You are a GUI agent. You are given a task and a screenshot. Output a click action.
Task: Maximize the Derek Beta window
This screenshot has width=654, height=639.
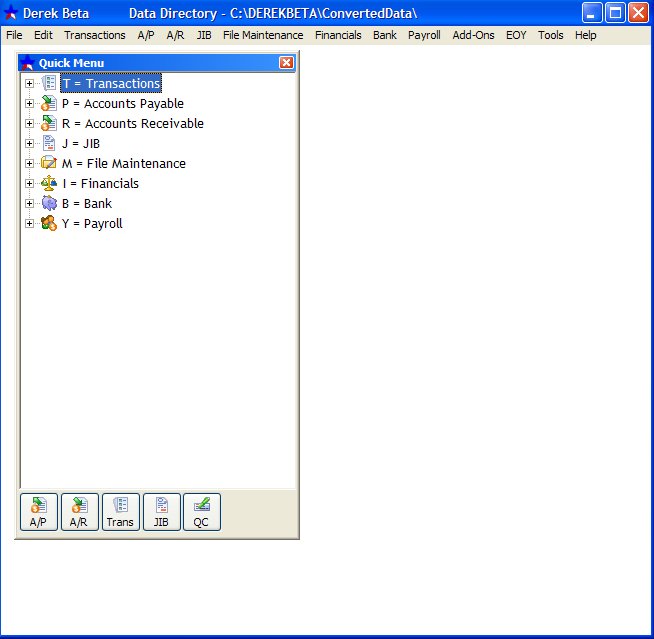tap(615, 13)
